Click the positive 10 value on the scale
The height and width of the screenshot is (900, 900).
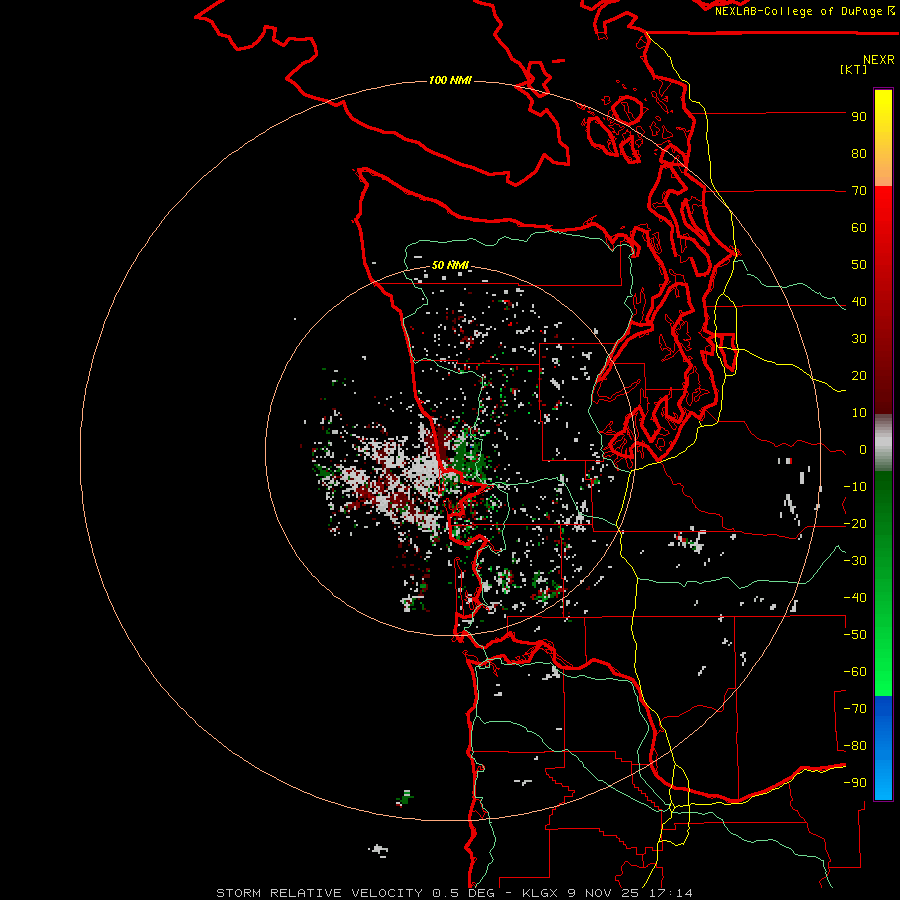859,413
